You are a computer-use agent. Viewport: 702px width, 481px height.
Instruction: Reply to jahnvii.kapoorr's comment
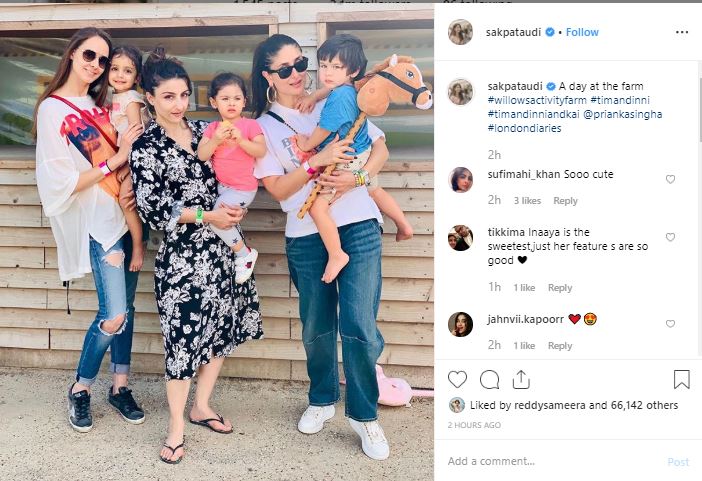tap(560, 345)
